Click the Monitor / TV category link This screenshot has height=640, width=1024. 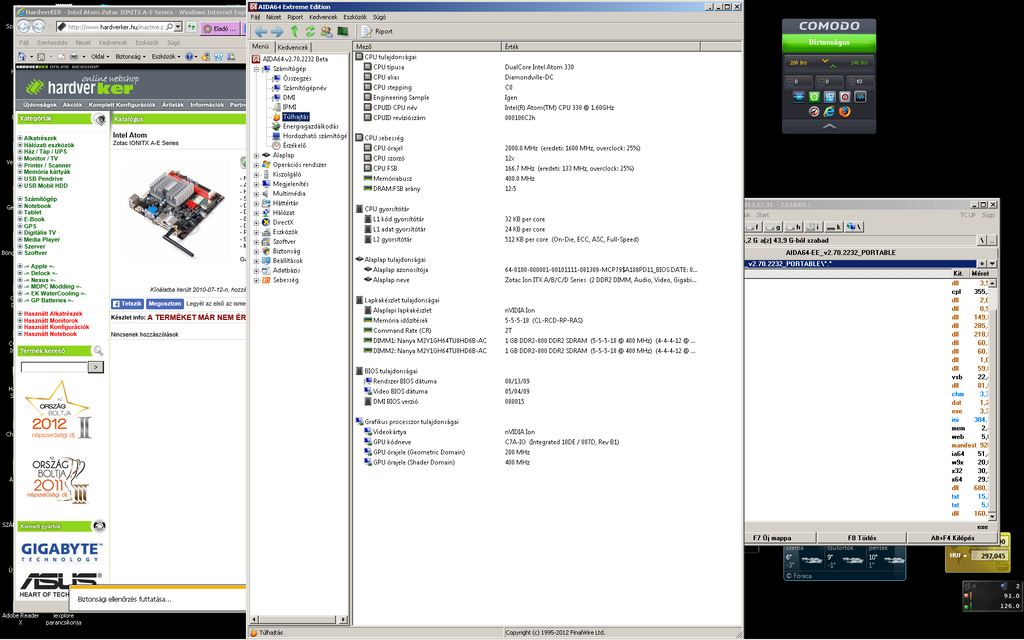coord(40,159)
